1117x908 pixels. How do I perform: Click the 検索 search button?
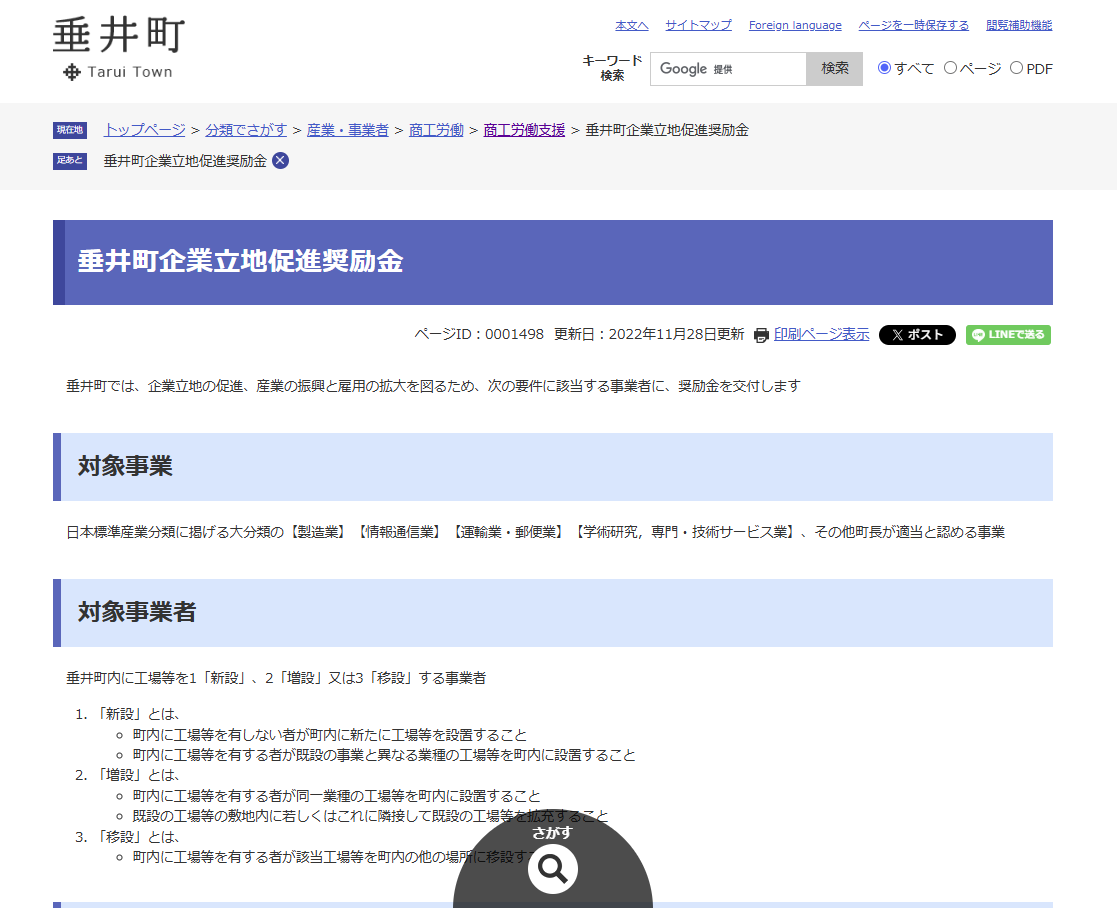(834, 69)
